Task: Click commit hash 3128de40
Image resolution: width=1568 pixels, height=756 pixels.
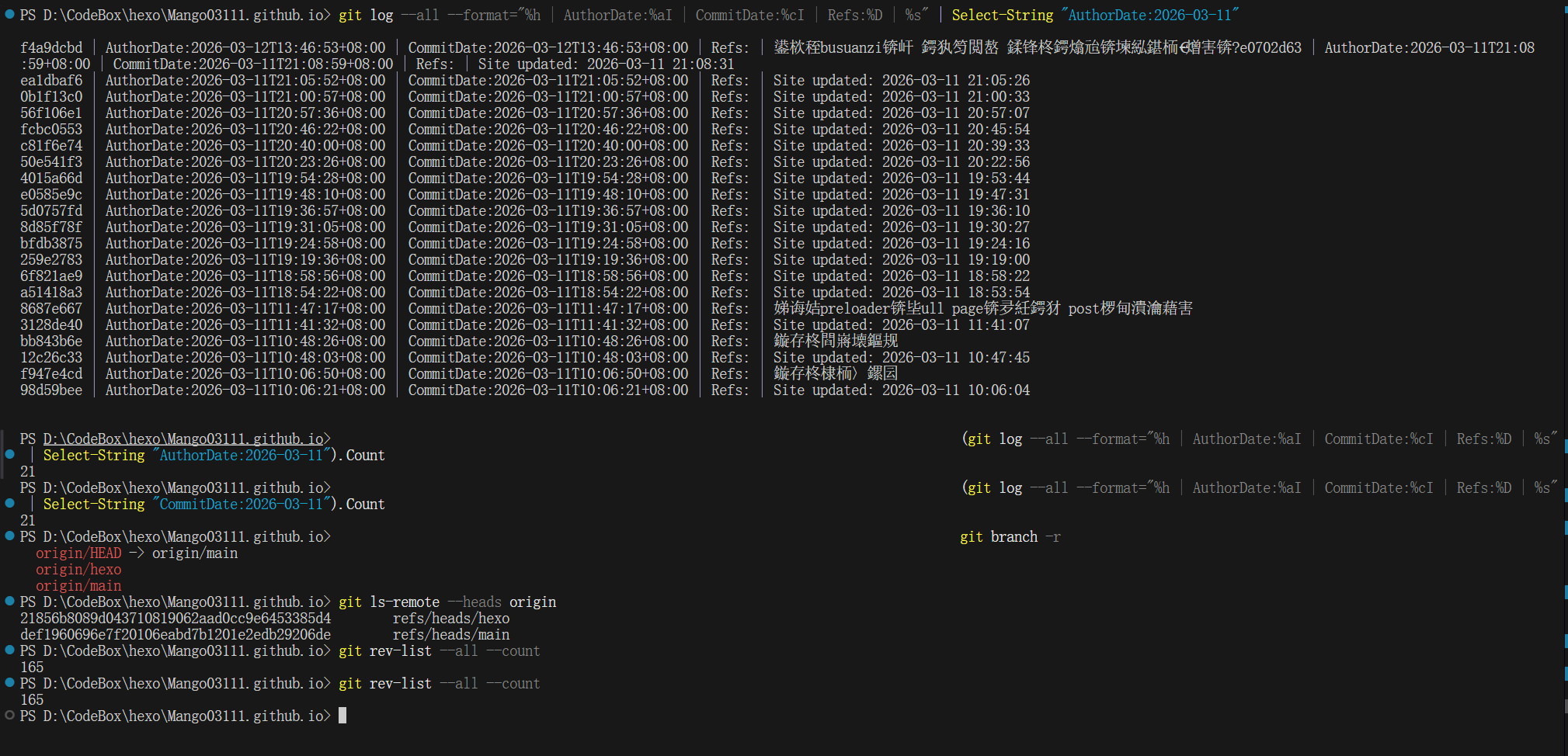Action: (x=51, y=324)
